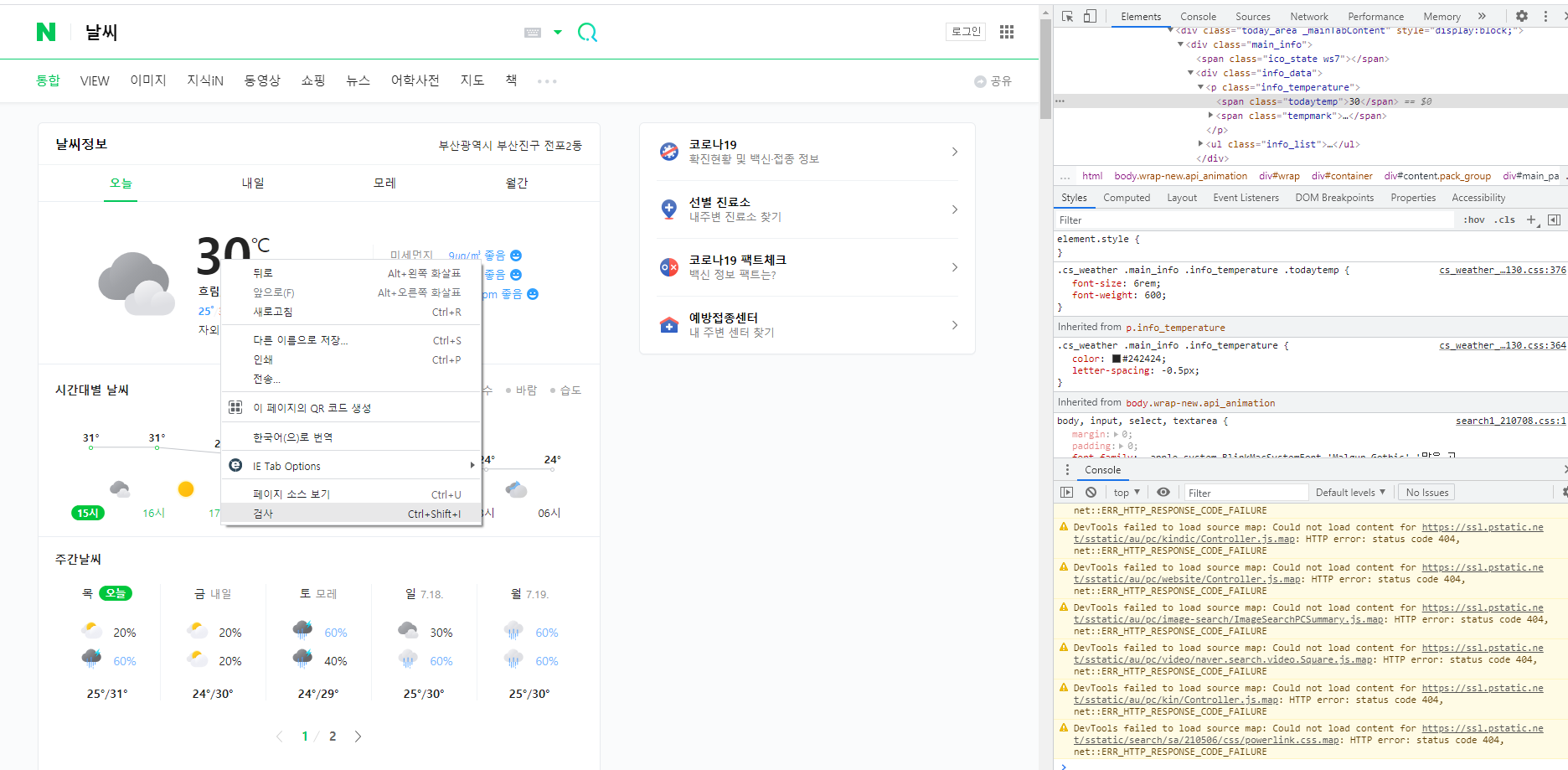The height and width of the screenshot is (770, 1568).
Task: Click the 코로나19 팩트체크 icon
Action: (x=668, y=267)
